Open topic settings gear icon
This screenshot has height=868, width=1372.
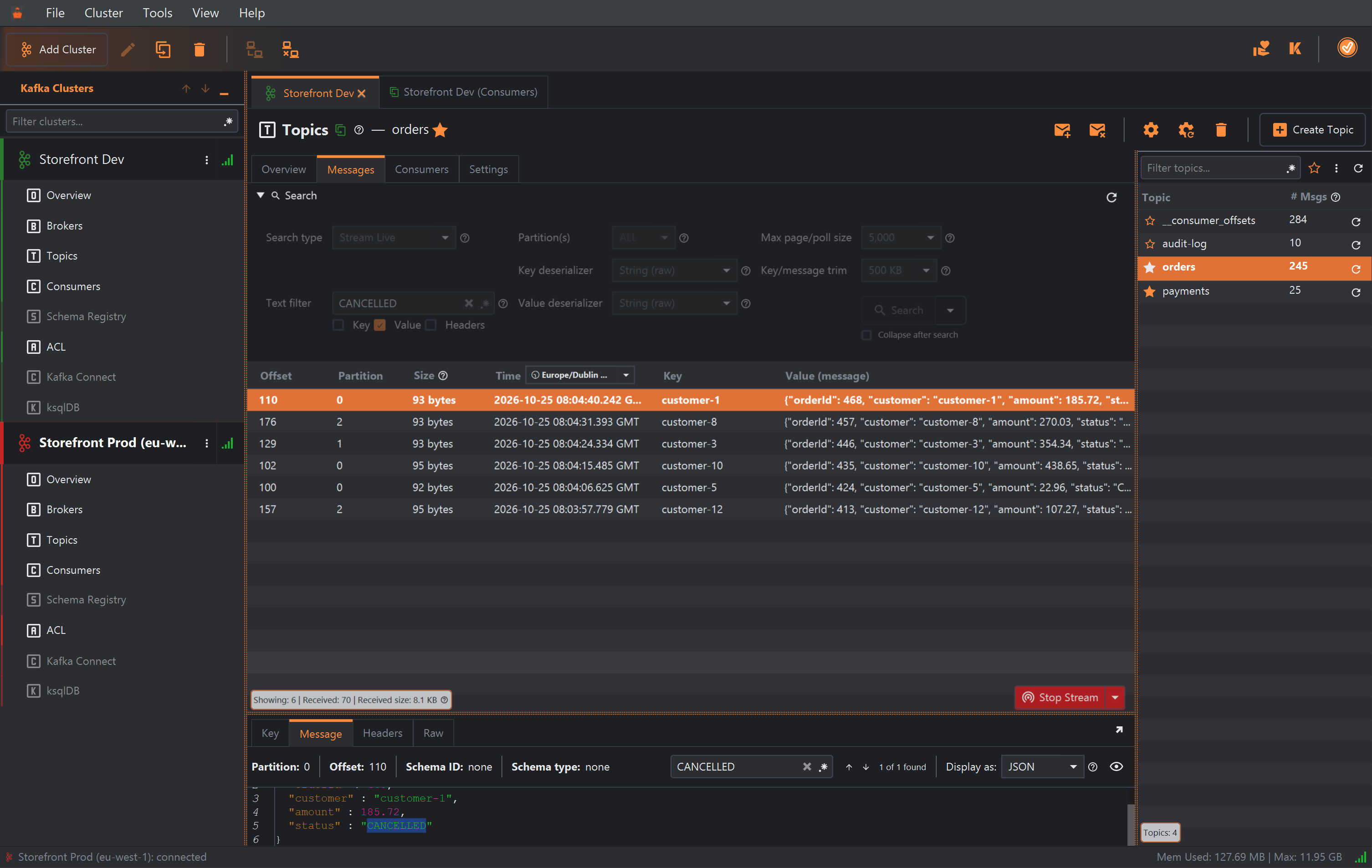pos(1151,130)
